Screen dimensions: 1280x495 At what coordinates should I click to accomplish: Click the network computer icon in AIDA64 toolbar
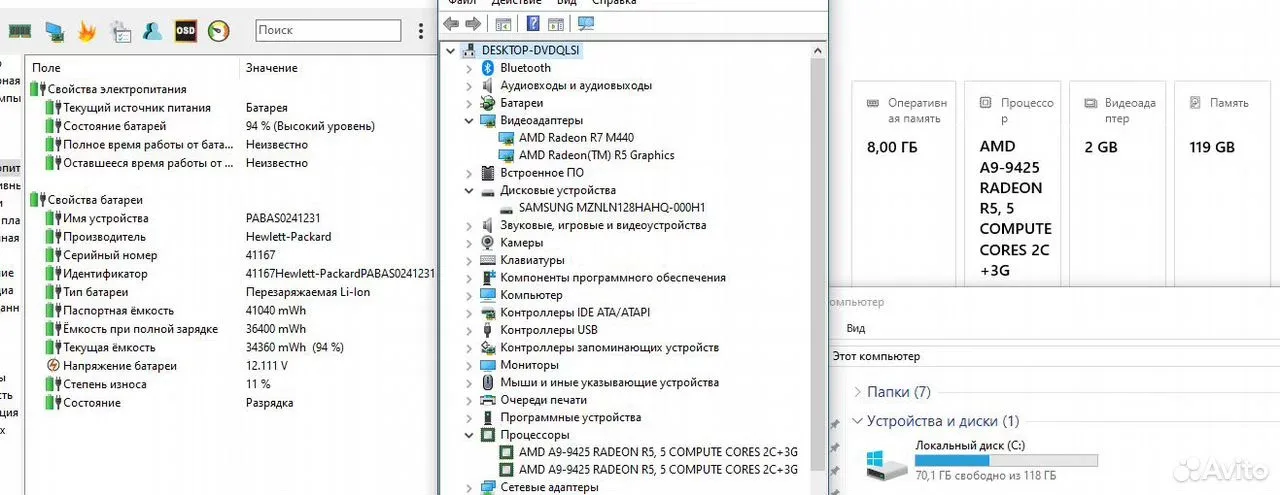tap(54, 31)
